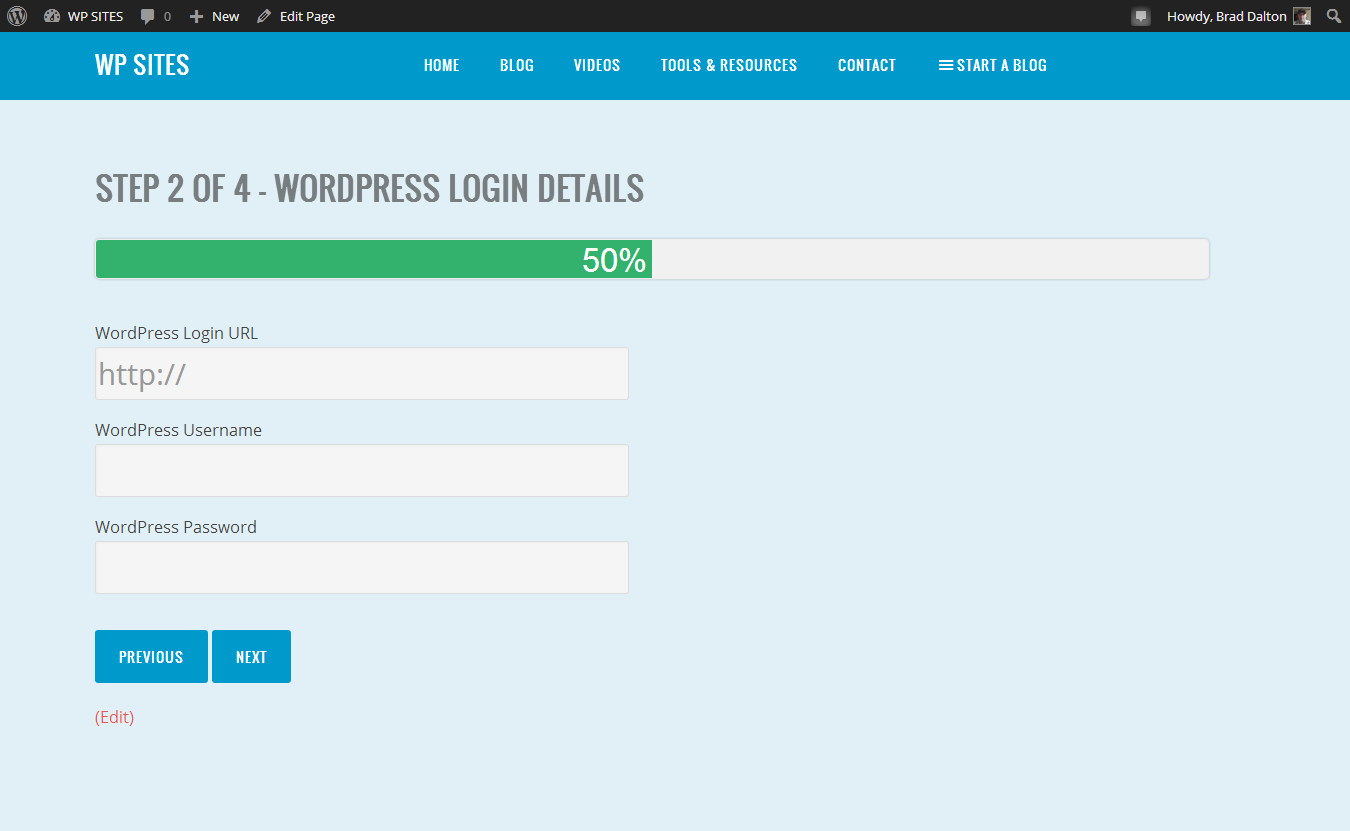Click the plus New content icon
Viewport: 1350px width, 831px height.
(197, 16)
